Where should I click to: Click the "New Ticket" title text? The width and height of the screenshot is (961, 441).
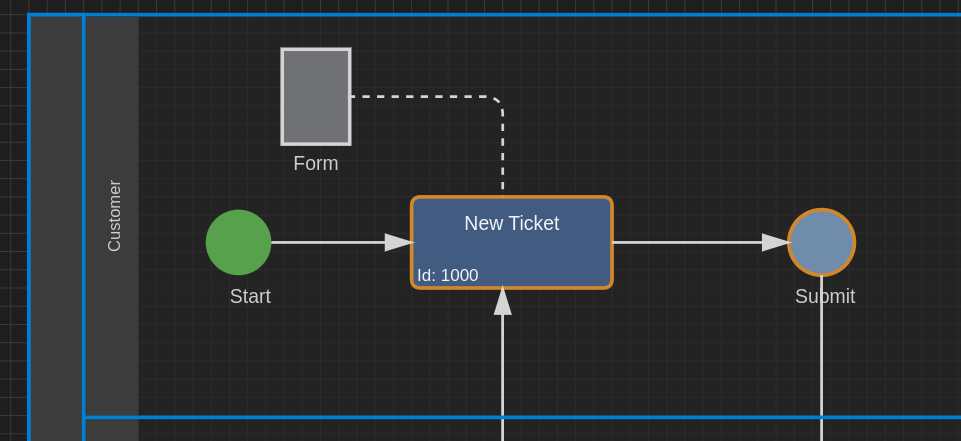pyautogui.click(x=512, y=224)
